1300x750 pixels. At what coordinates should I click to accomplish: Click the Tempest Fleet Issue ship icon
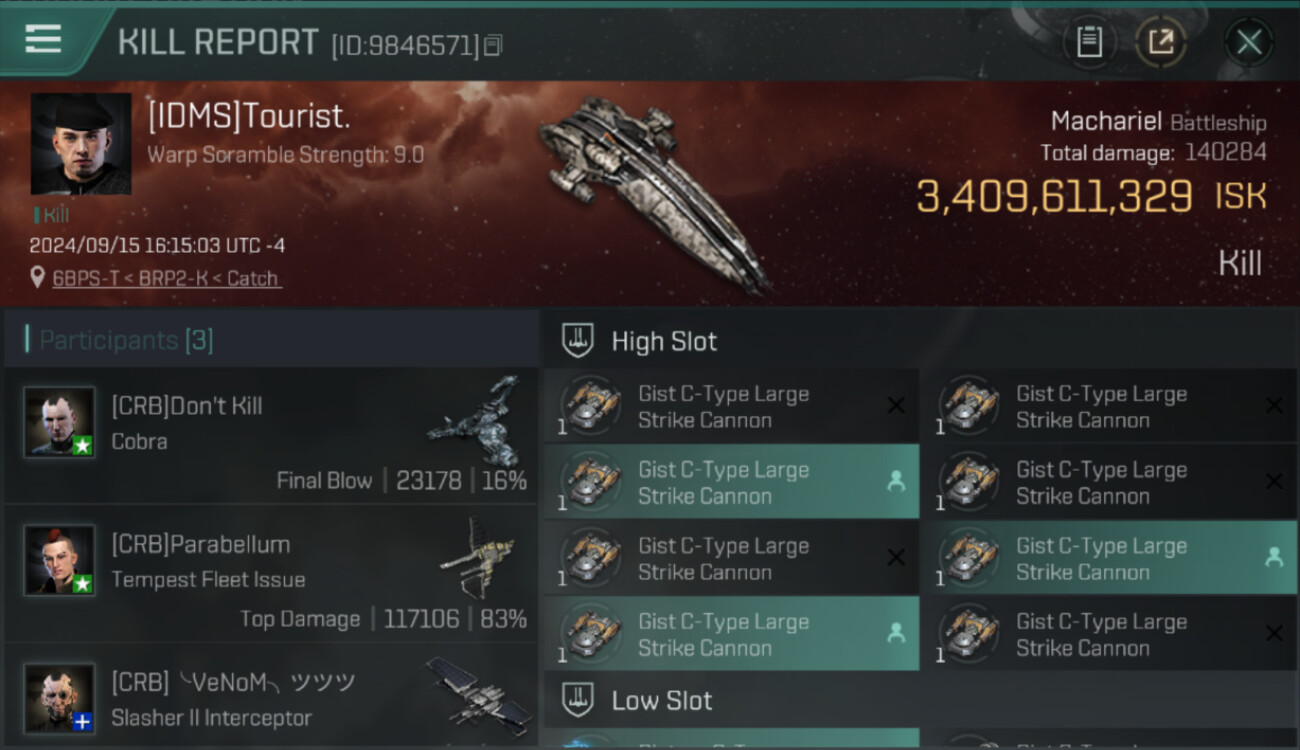(478, 557)
